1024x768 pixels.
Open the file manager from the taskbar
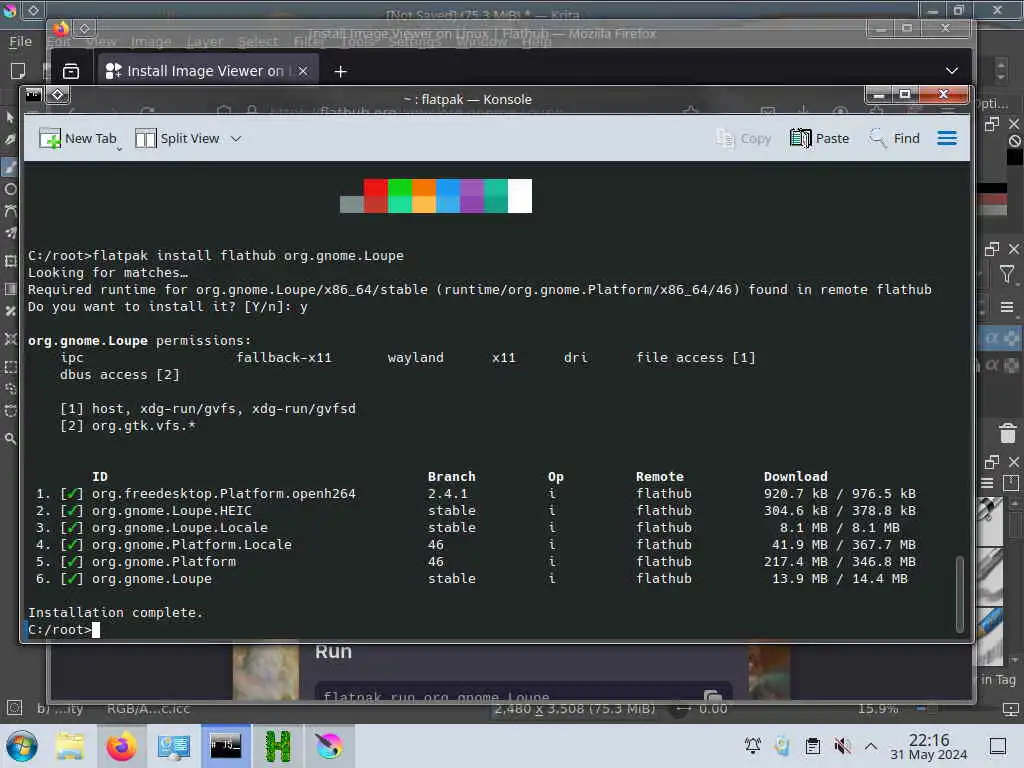[70, 746]
